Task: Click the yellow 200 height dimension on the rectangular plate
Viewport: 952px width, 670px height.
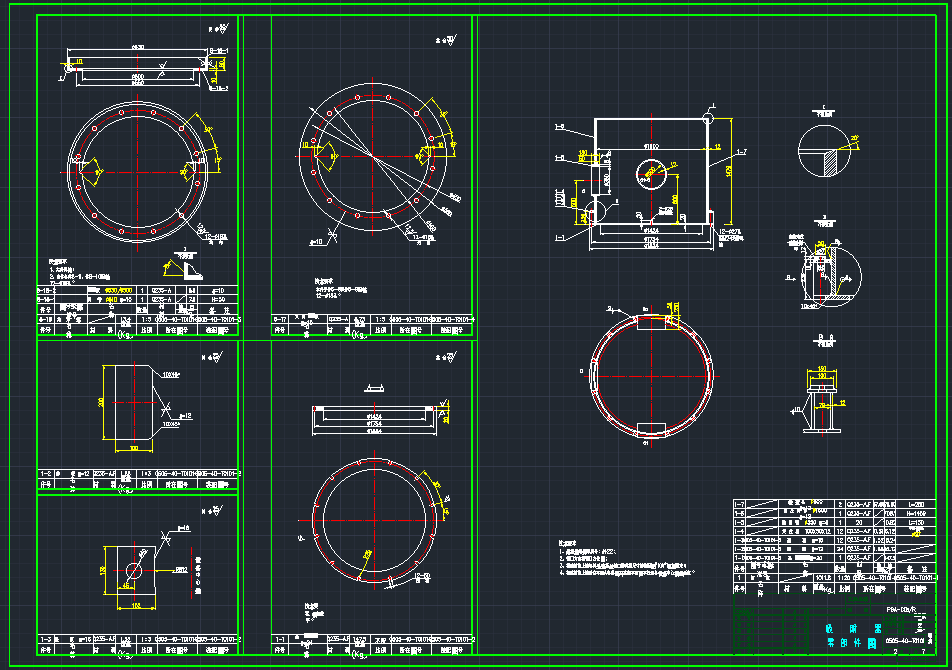Action: point(101,402)
